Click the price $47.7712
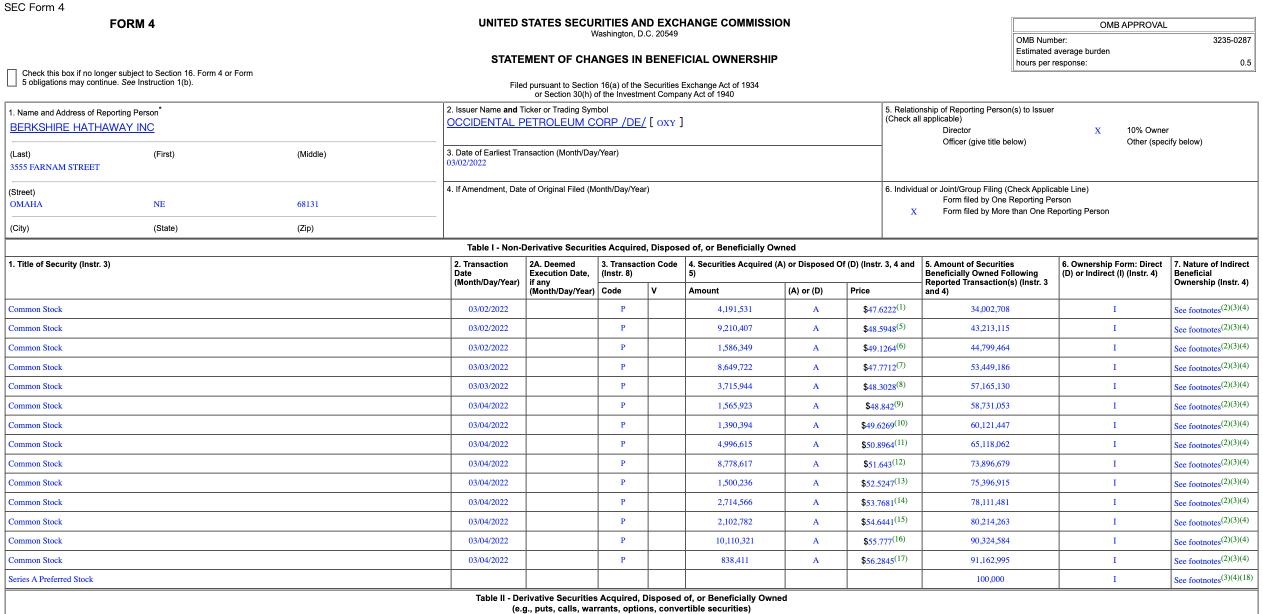This screenshot has height=614, width=1263. pos(879,368)
